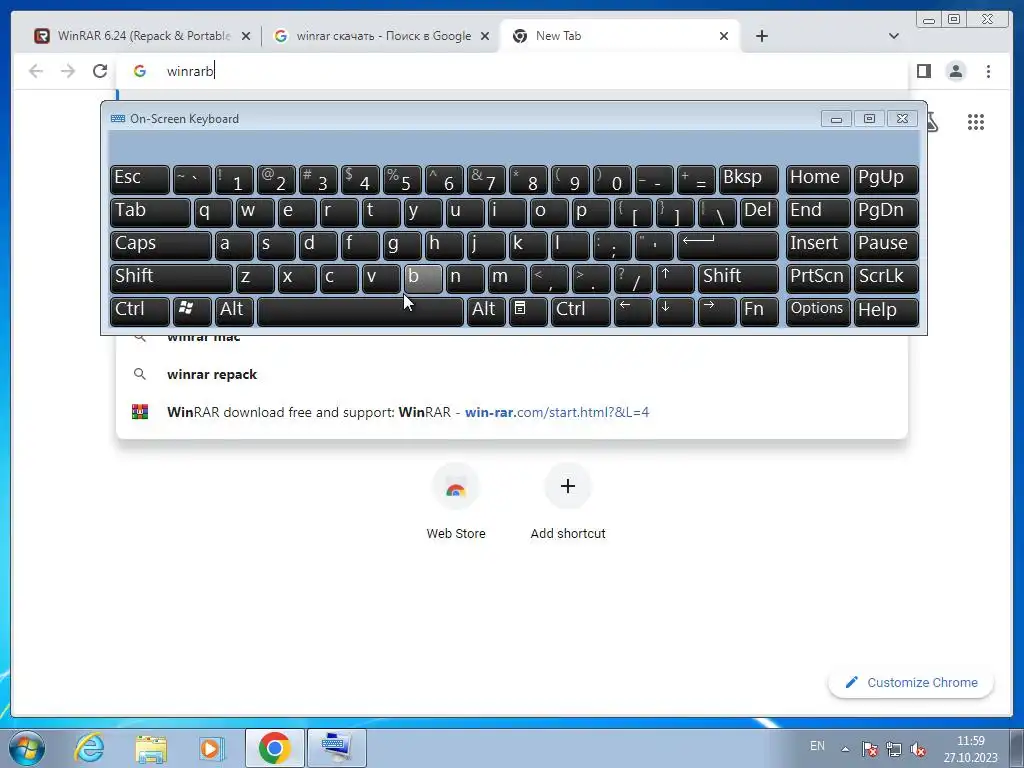Switch to the winrar скачать Google search tab

(381, 36)
